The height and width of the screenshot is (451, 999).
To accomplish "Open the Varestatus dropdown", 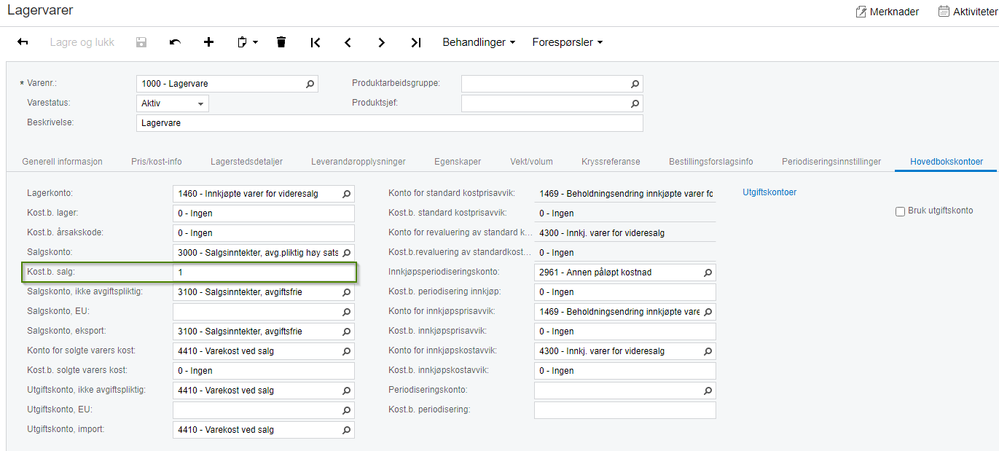I will 201,104.
